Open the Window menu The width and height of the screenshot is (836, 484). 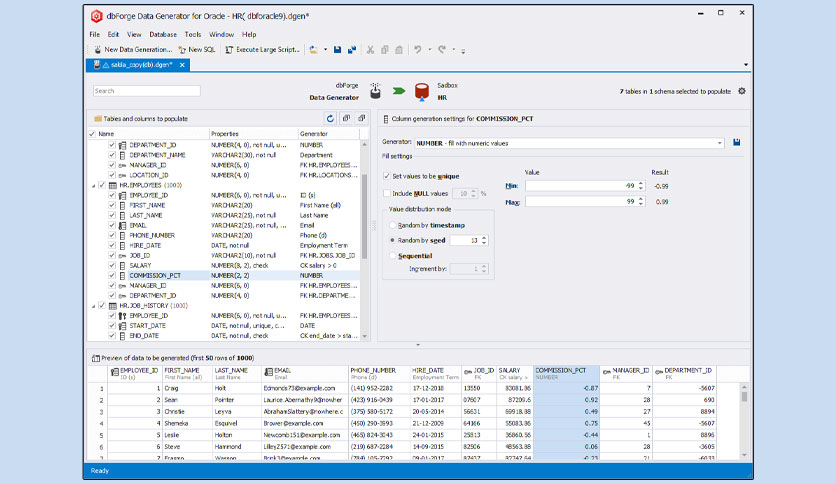click(221, 34)
